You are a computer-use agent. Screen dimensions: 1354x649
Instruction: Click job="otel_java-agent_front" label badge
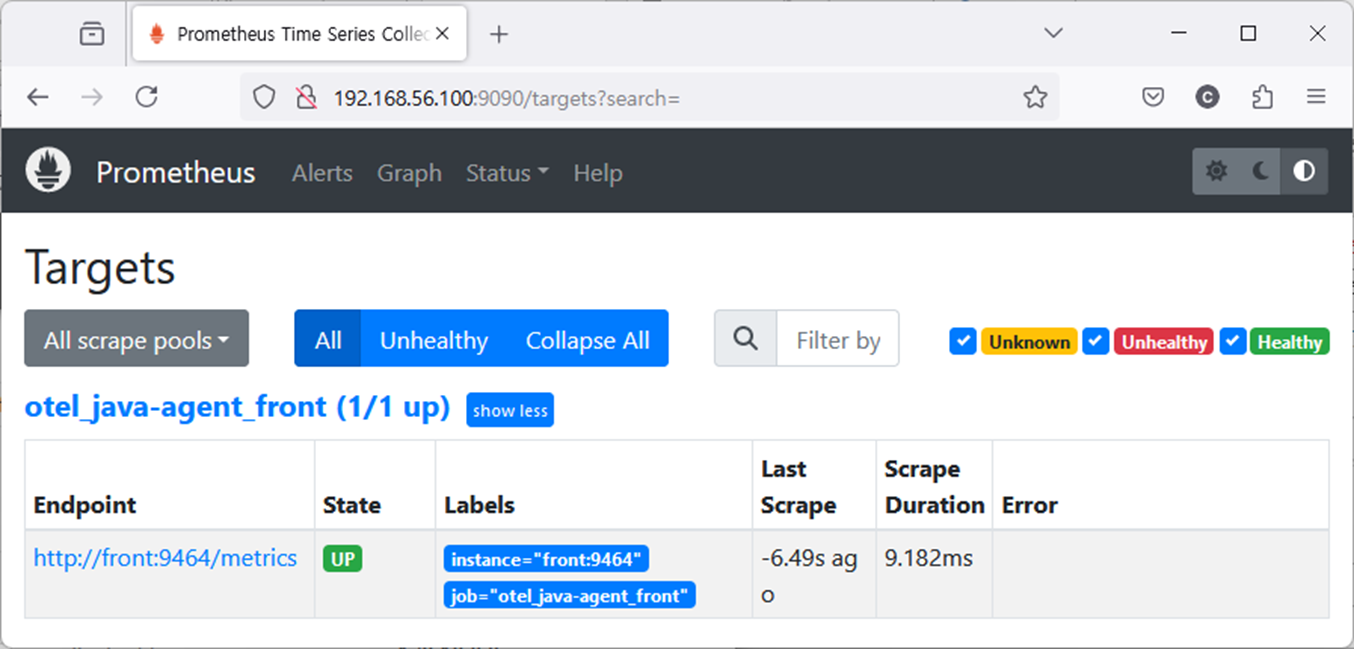point(570,596)
